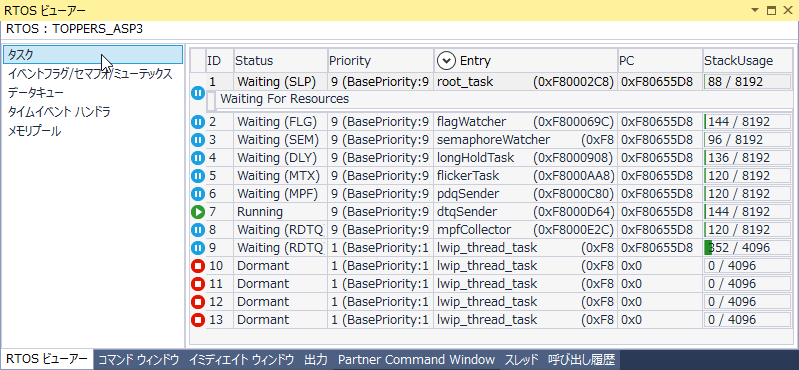Image resolution: width=799 pixels, height=370 pixels.
Task: Click the lwip_thread_task entry of task 9
Action: pyautogui.click(x=525, y=248)
